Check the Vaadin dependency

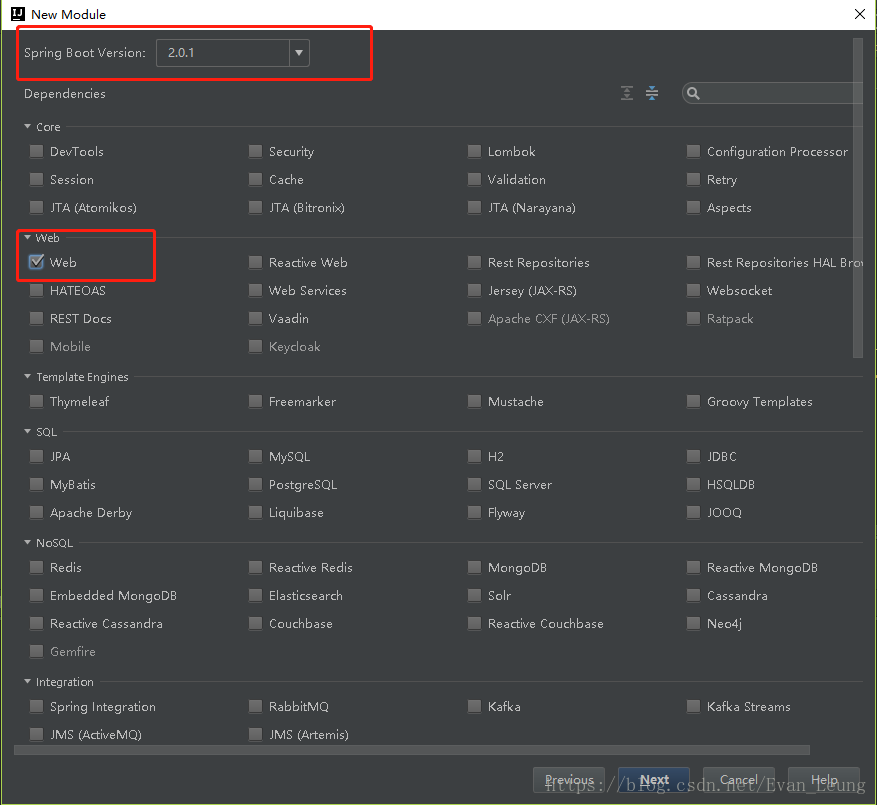tap(256, 318)
